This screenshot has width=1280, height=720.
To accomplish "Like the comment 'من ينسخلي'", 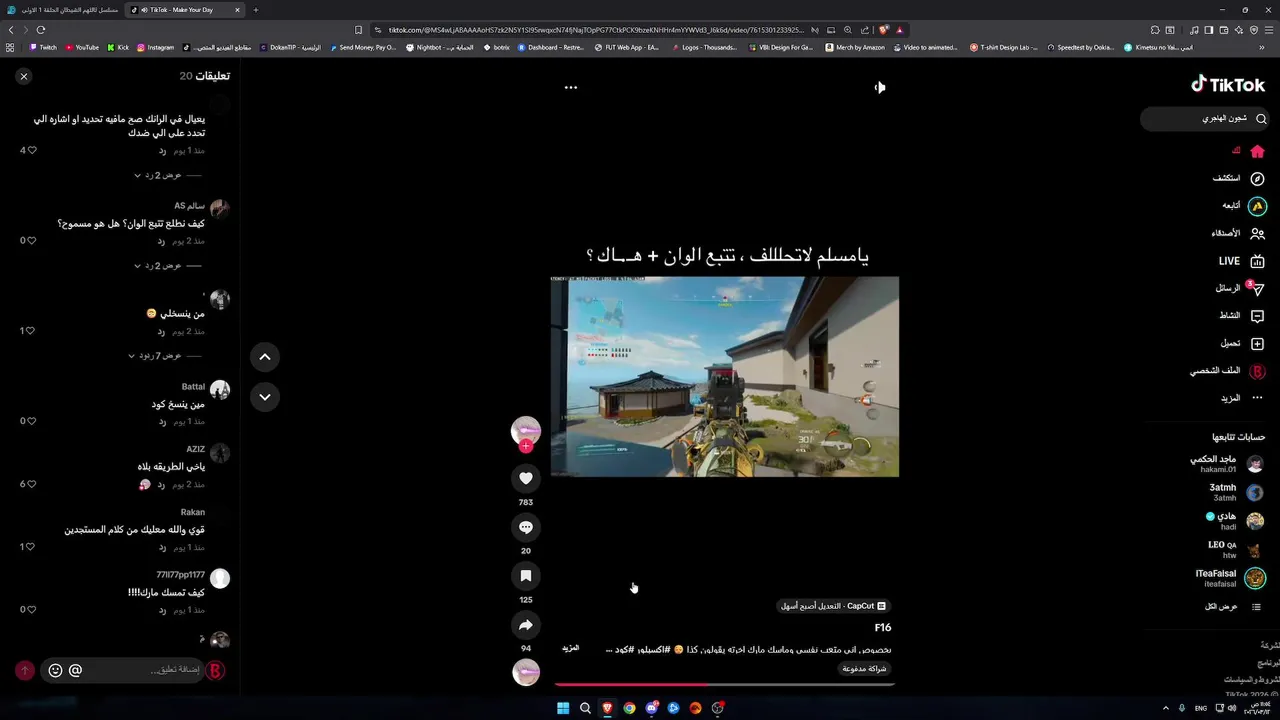I will point(31,331).
